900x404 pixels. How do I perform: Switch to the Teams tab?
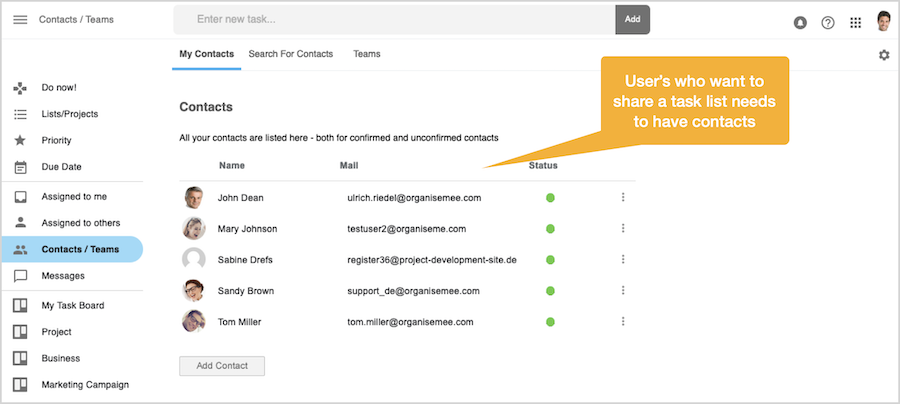[367, 54]
